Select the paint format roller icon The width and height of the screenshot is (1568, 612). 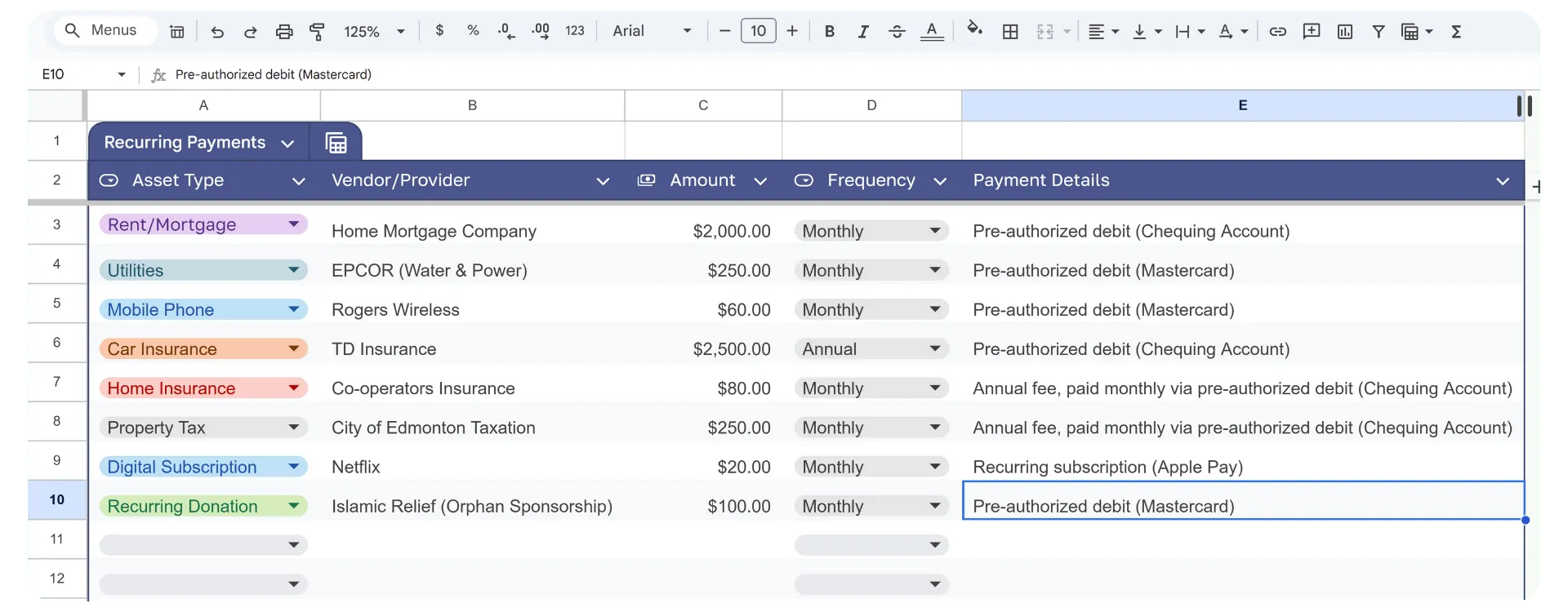(x=317, y=32)
